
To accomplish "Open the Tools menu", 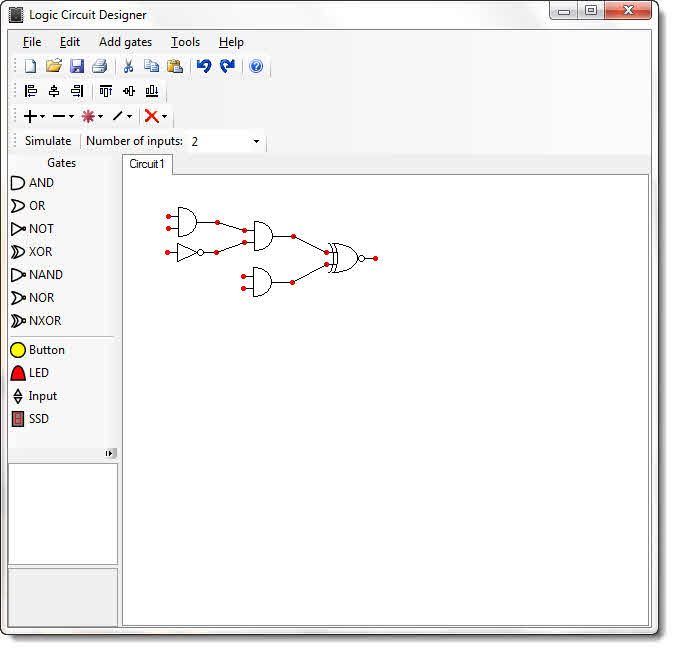I will tap(185, 42).
